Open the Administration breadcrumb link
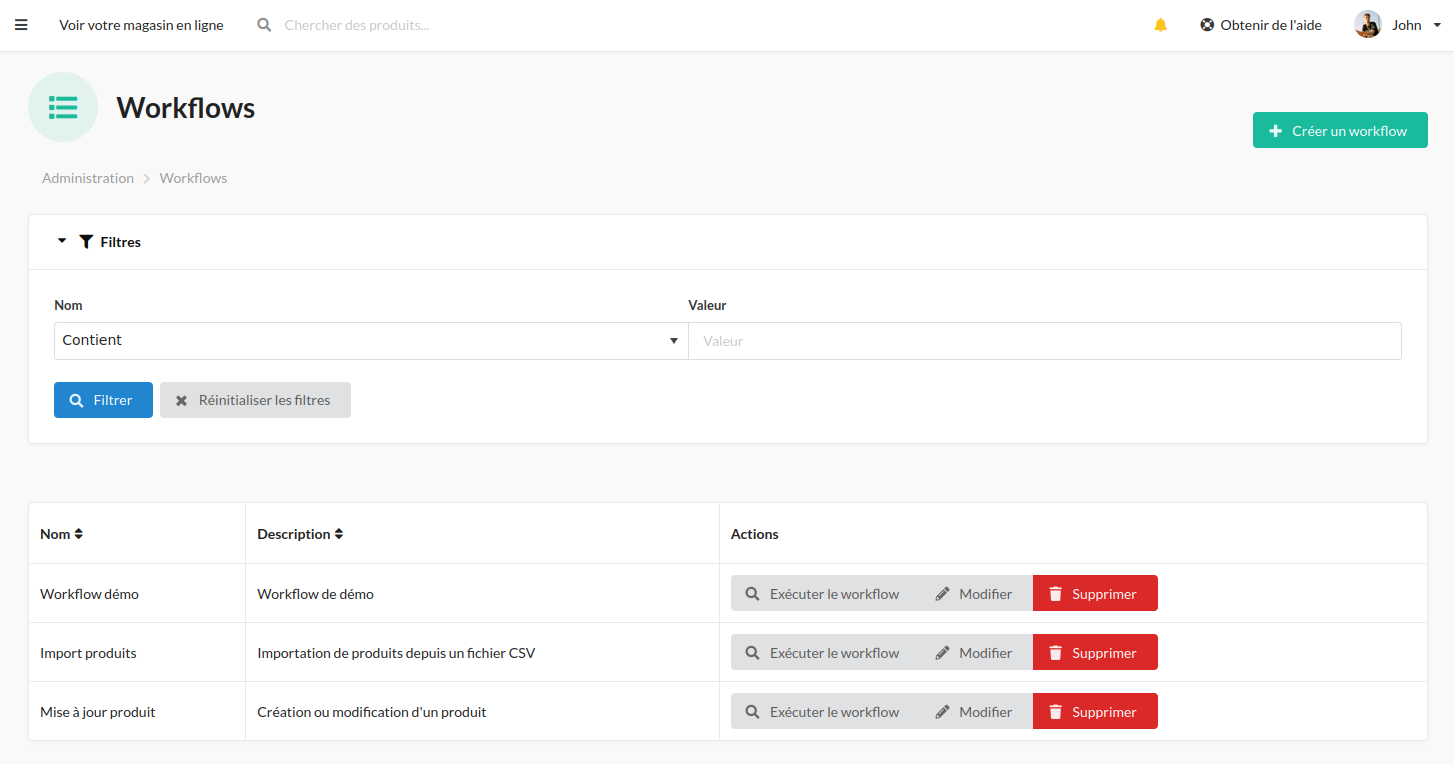This screenshot has height=764, width=1454. pos(87,177)
